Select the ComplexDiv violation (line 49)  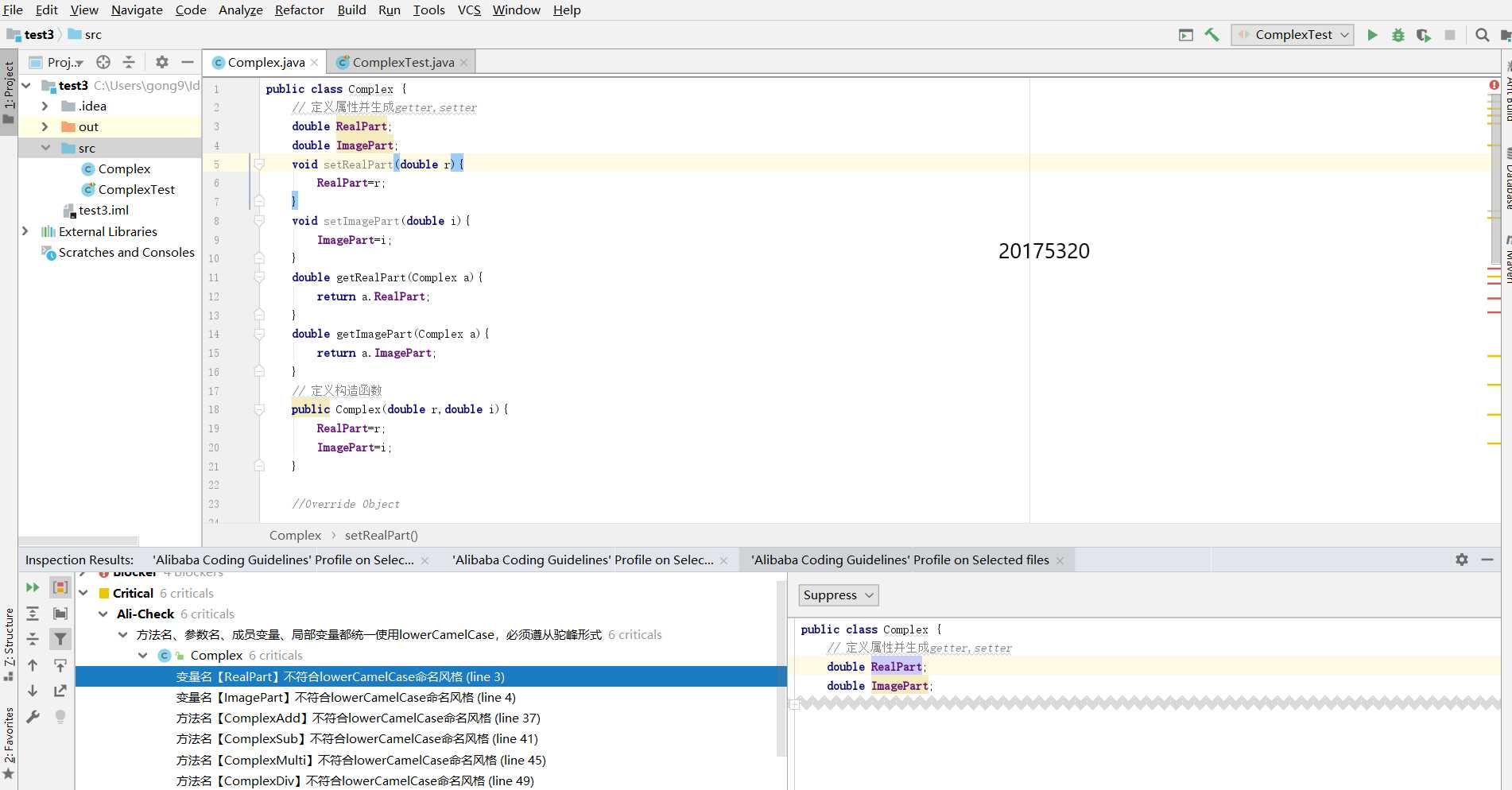click(355, 780)
